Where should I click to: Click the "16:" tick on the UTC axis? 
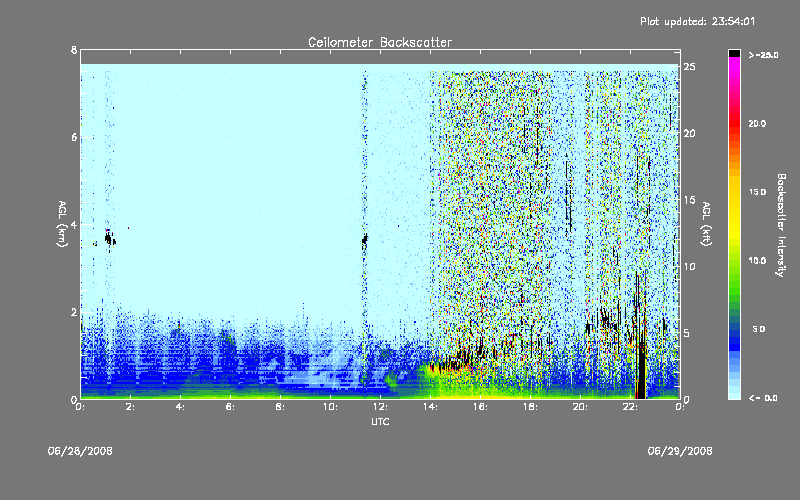480,407
